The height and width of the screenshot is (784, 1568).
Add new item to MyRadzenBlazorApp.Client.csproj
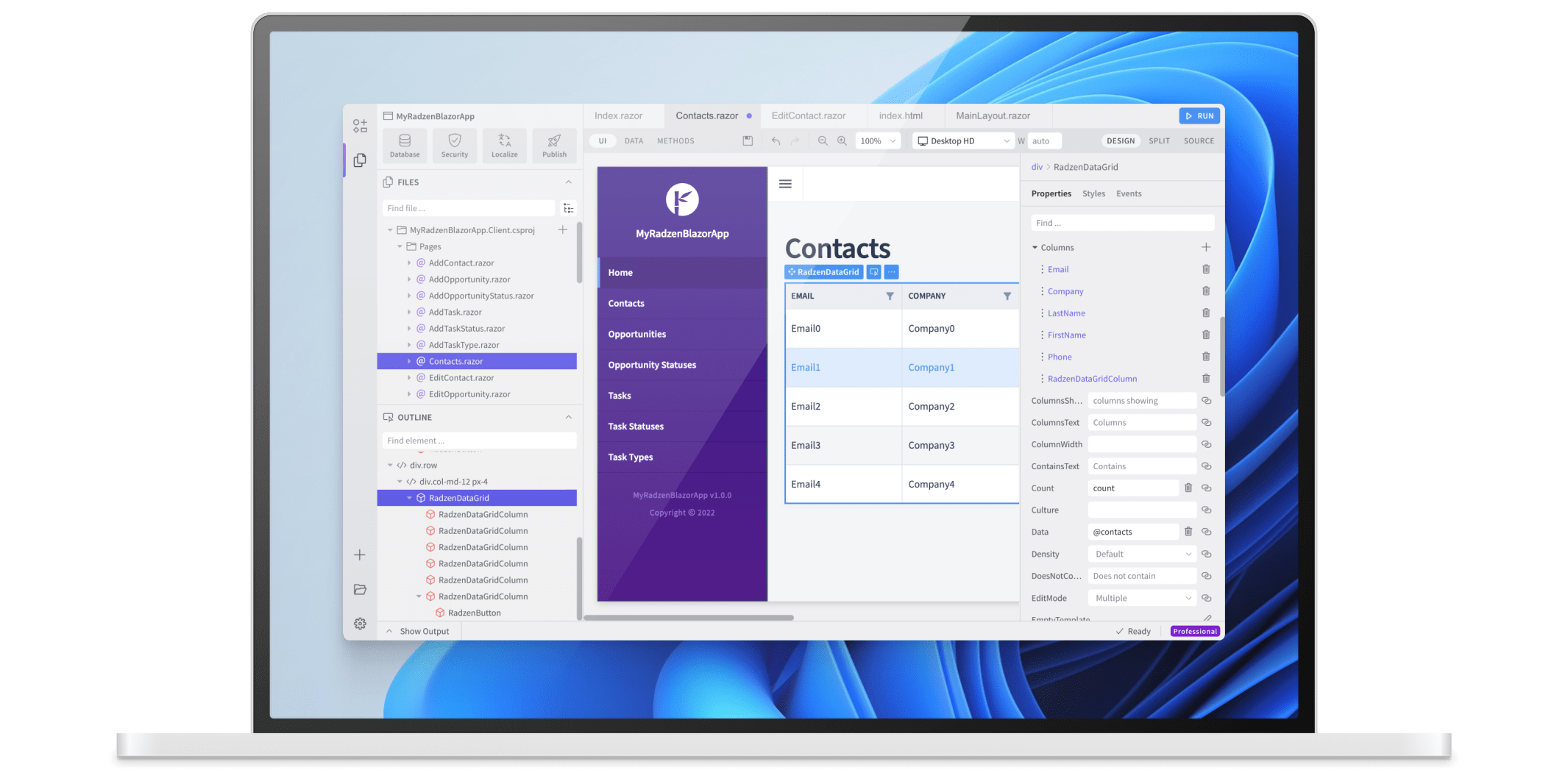(x=562, y=230)
